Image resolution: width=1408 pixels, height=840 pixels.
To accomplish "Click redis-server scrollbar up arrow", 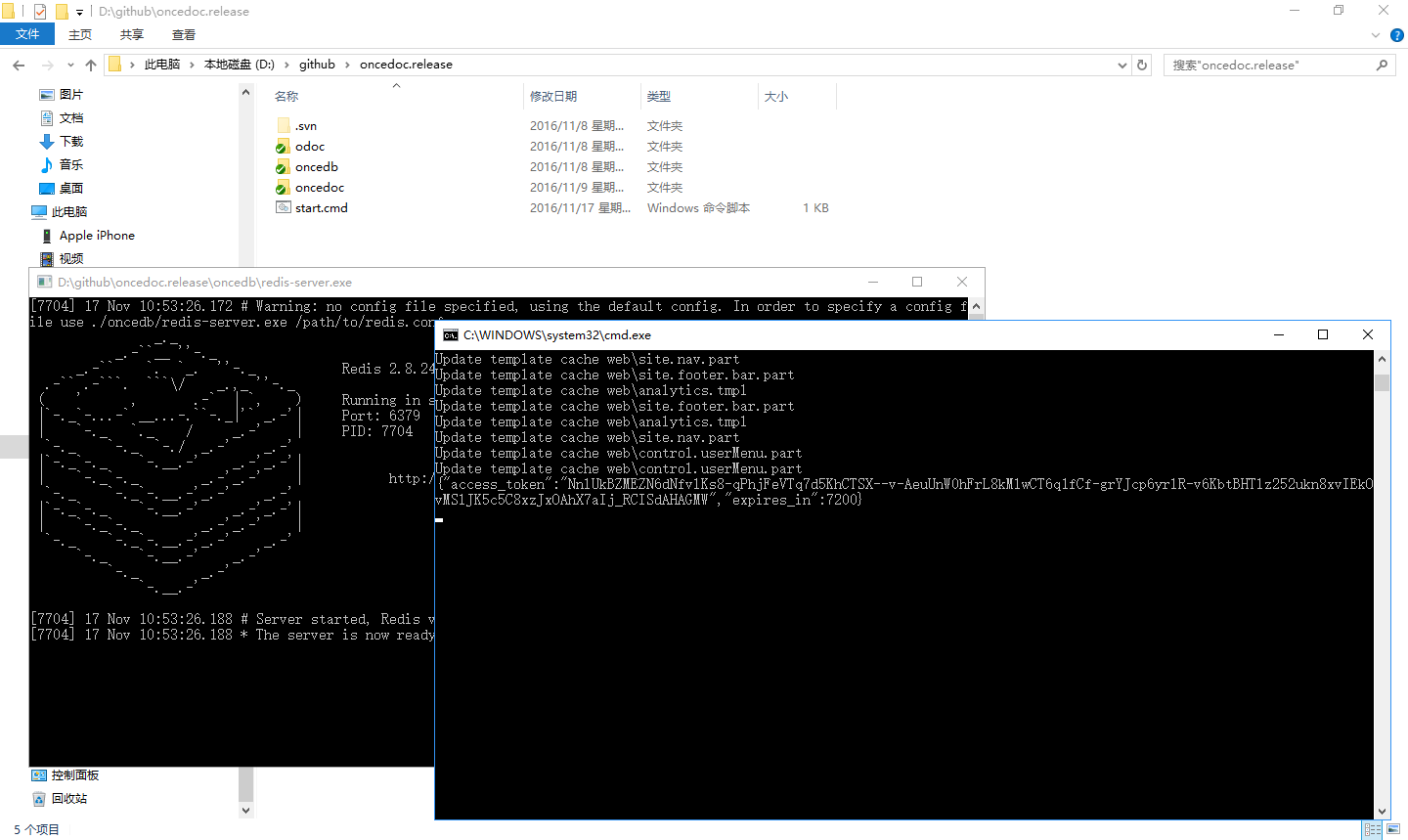I will [976, 306].
